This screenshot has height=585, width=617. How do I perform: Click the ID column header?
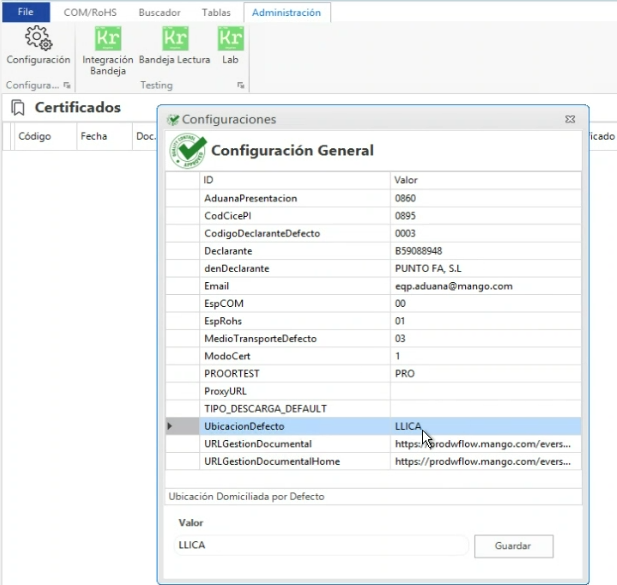294,180
